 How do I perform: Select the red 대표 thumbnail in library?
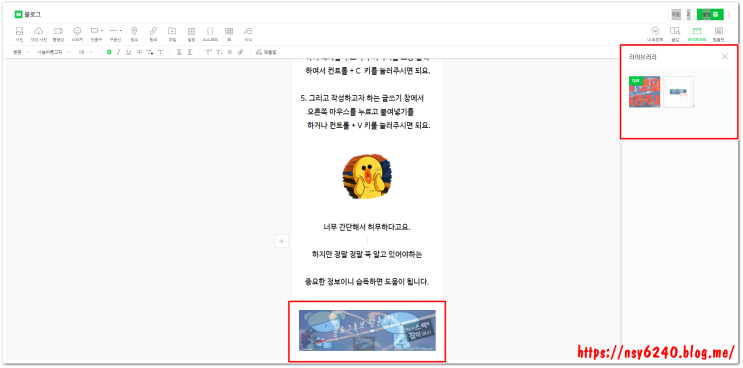(644, 92)
